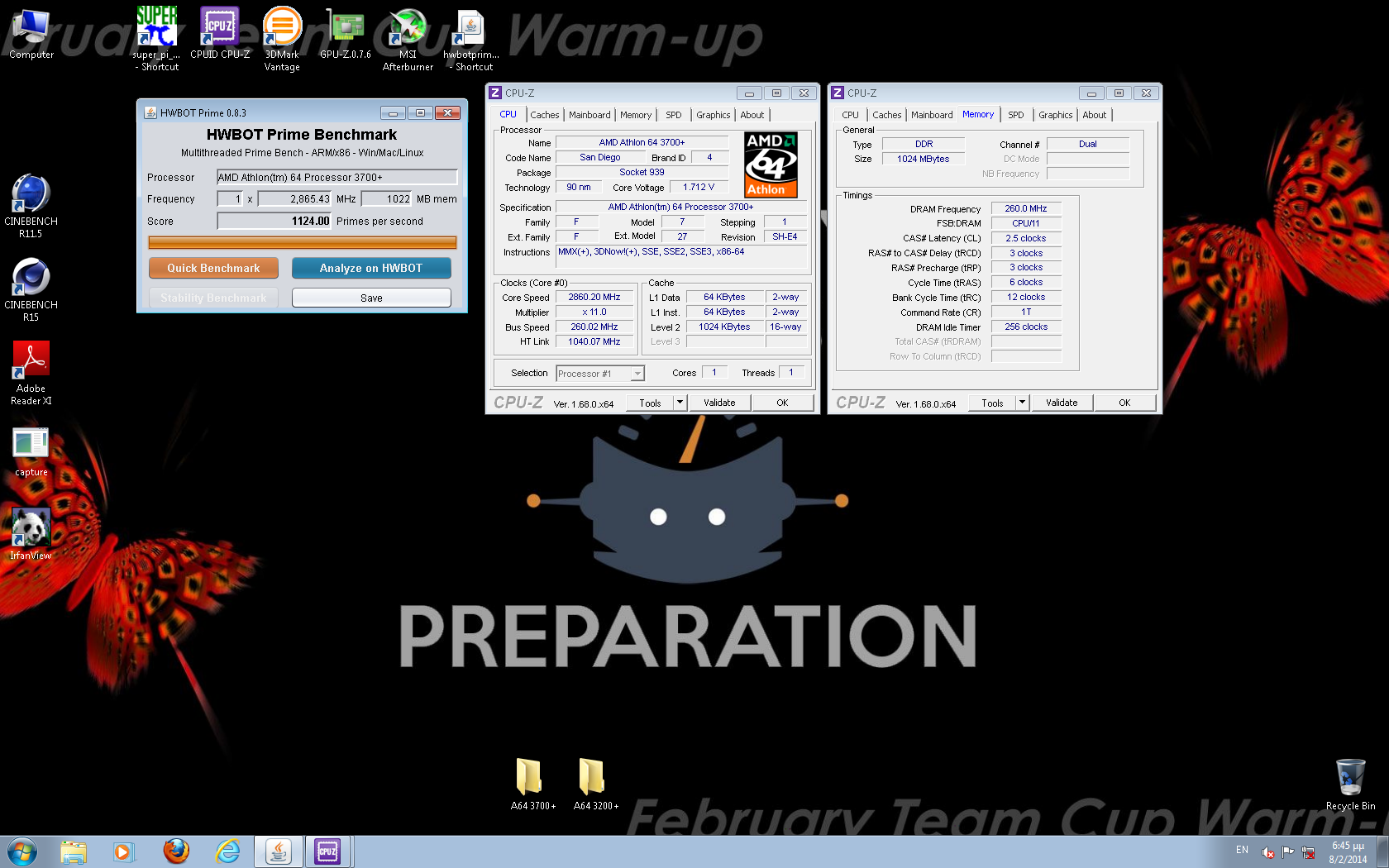Open the A64 3700+ folder
1389x868 pixels.
pyautogui.click(x=532, y=784)
